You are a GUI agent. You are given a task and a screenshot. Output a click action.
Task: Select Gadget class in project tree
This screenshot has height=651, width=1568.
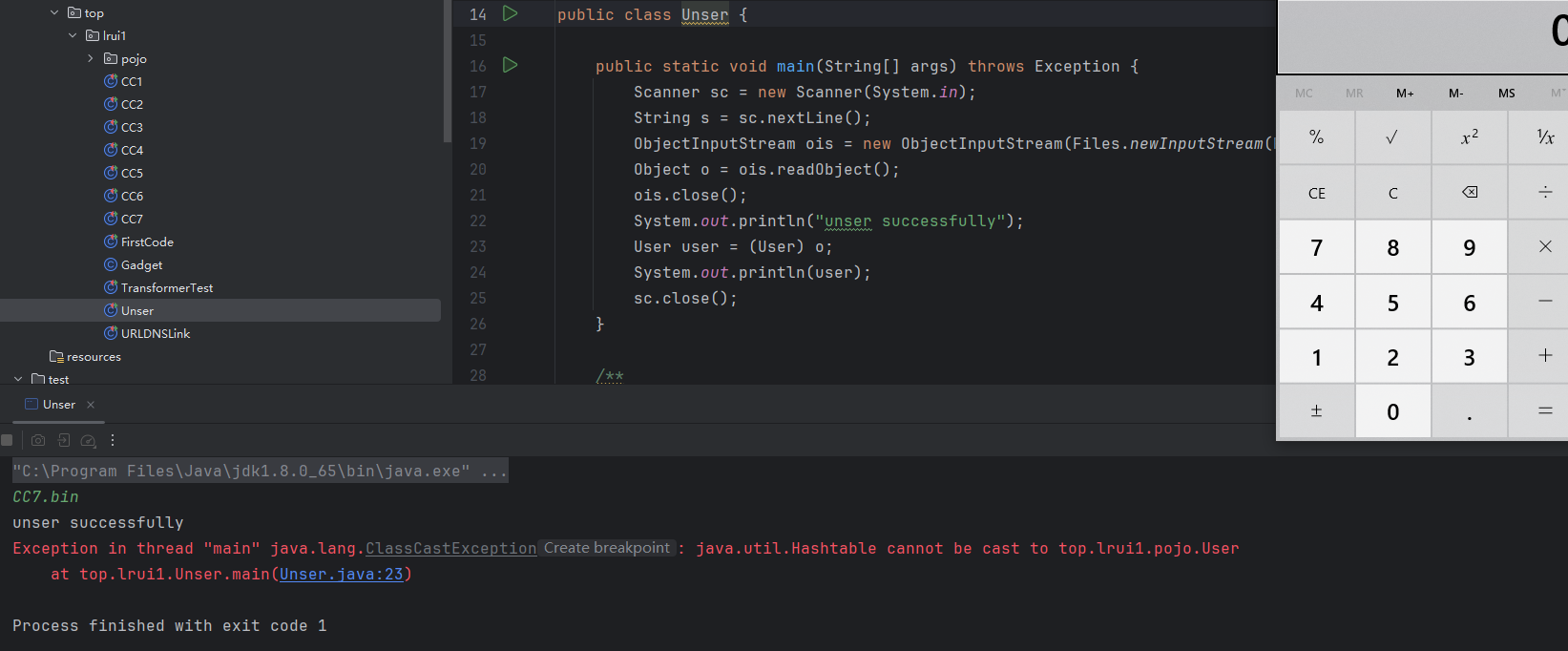[133, 264]
